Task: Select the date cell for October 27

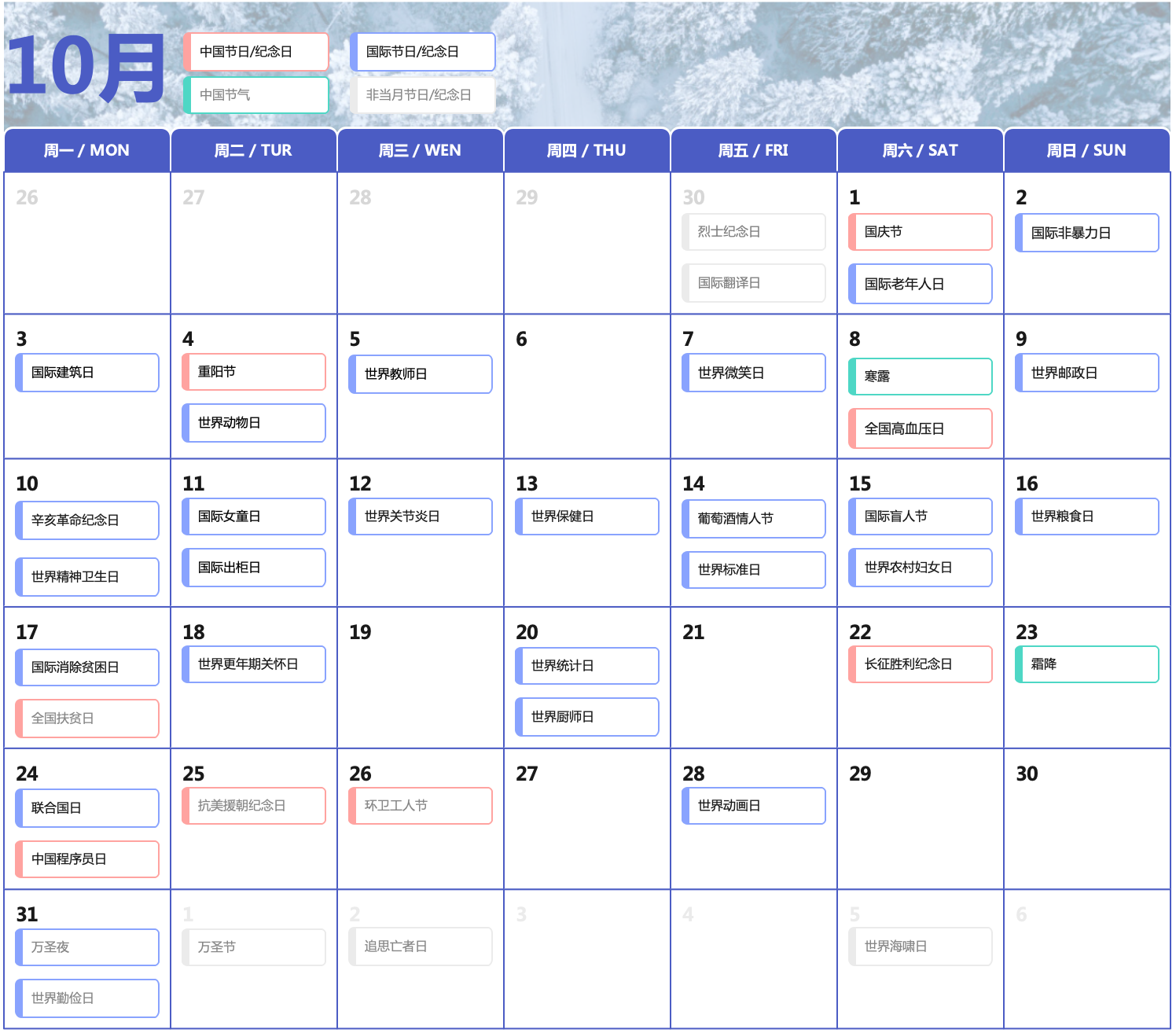Action: (x=586, y=819)
